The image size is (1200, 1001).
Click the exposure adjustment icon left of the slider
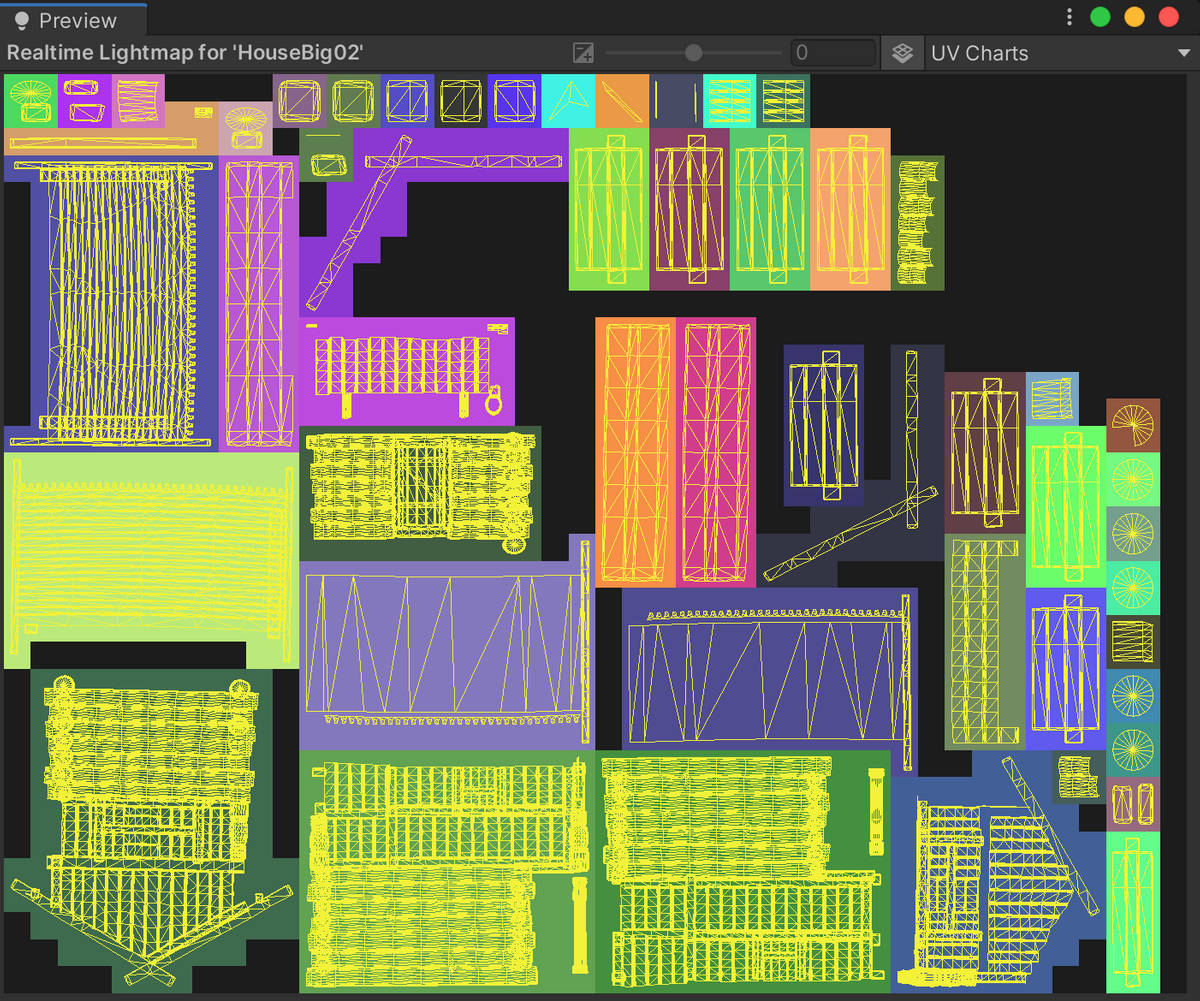[583, 53]
